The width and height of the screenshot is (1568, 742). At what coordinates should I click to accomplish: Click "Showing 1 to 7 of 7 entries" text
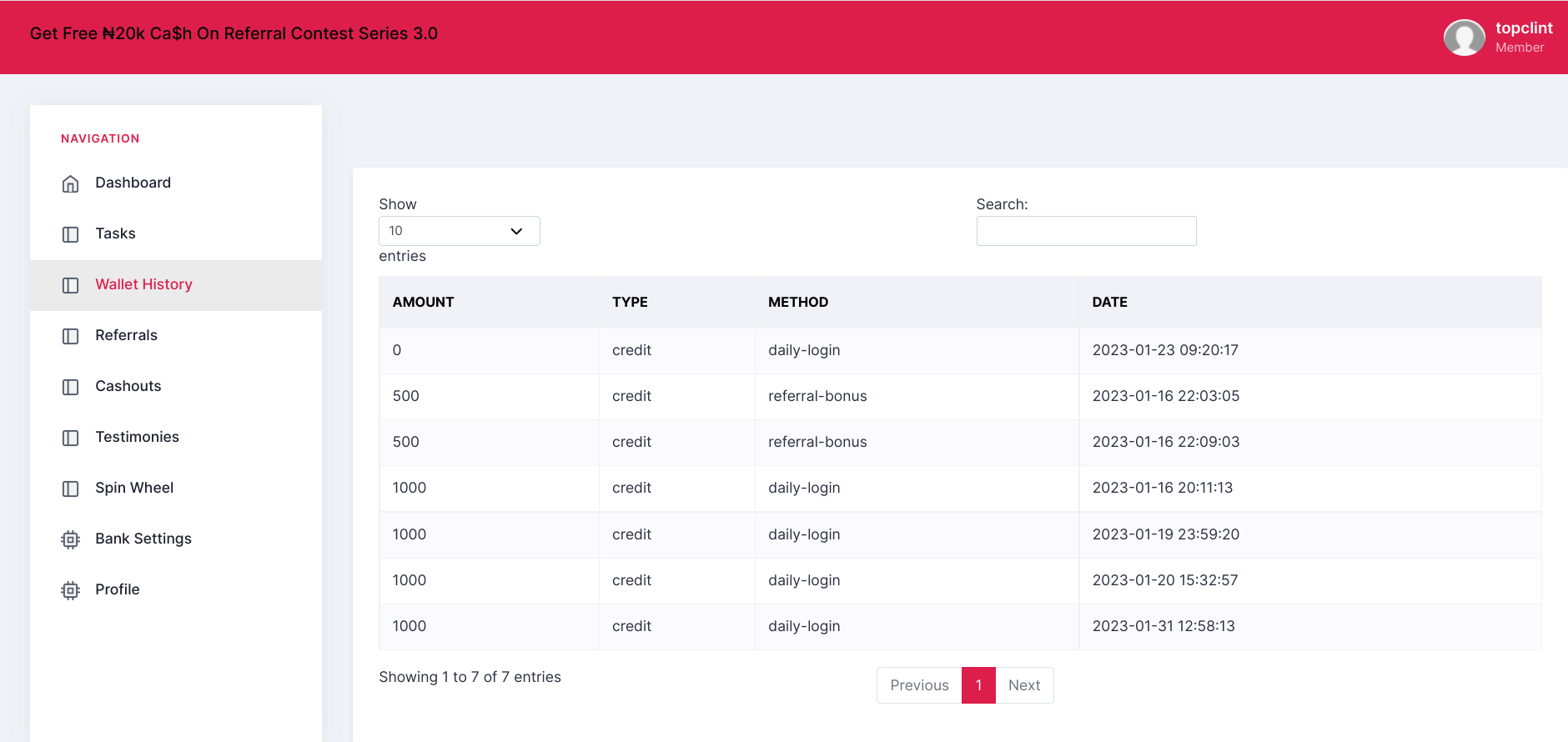470,677
